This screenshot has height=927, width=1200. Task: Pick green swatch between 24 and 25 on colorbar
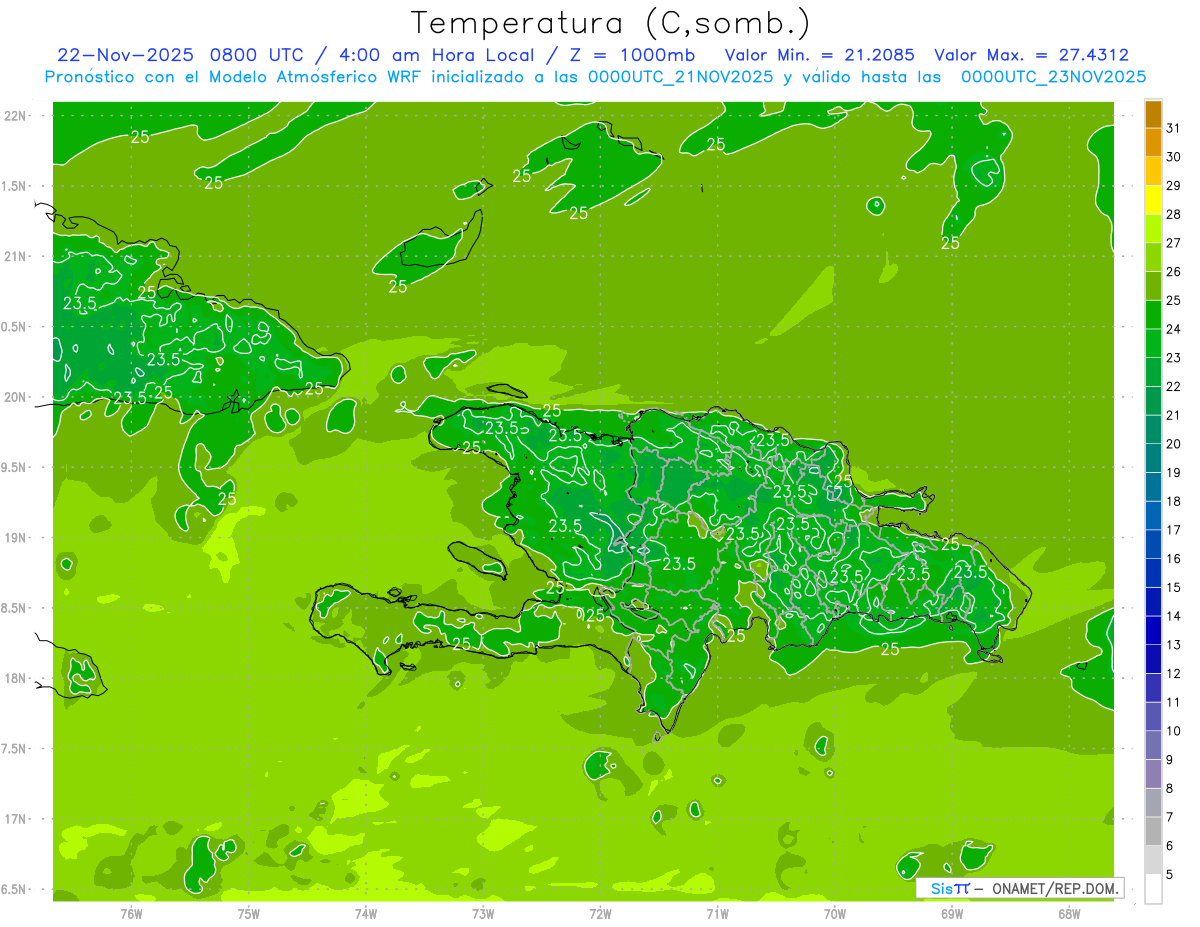(x=1153, y=315)
